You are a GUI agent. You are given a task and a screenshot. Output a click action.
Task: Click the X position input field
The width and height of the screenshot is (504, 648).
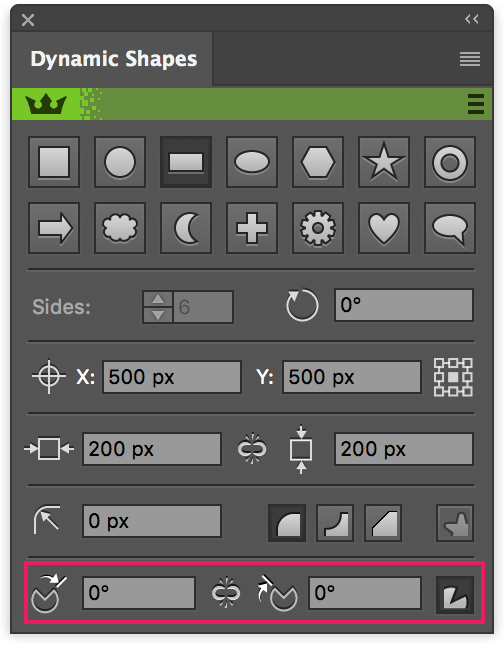coord(172,377)
